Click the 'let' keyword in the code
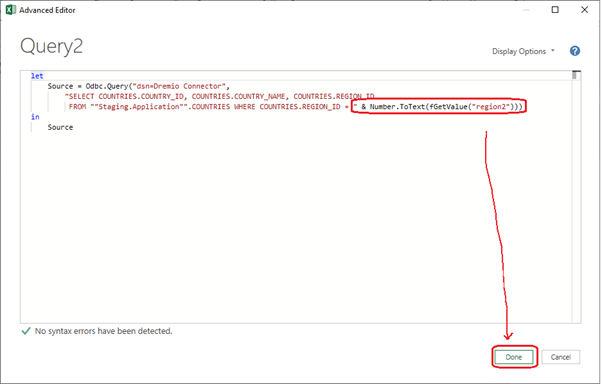Screen dimensions: 602x384 click(37, 76)
